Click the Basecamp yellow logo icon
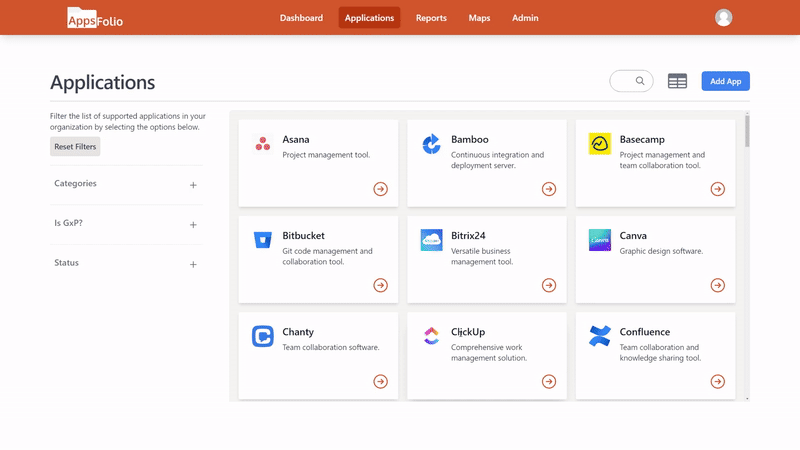This screenshot has width=800, height=450. point(600,144)
